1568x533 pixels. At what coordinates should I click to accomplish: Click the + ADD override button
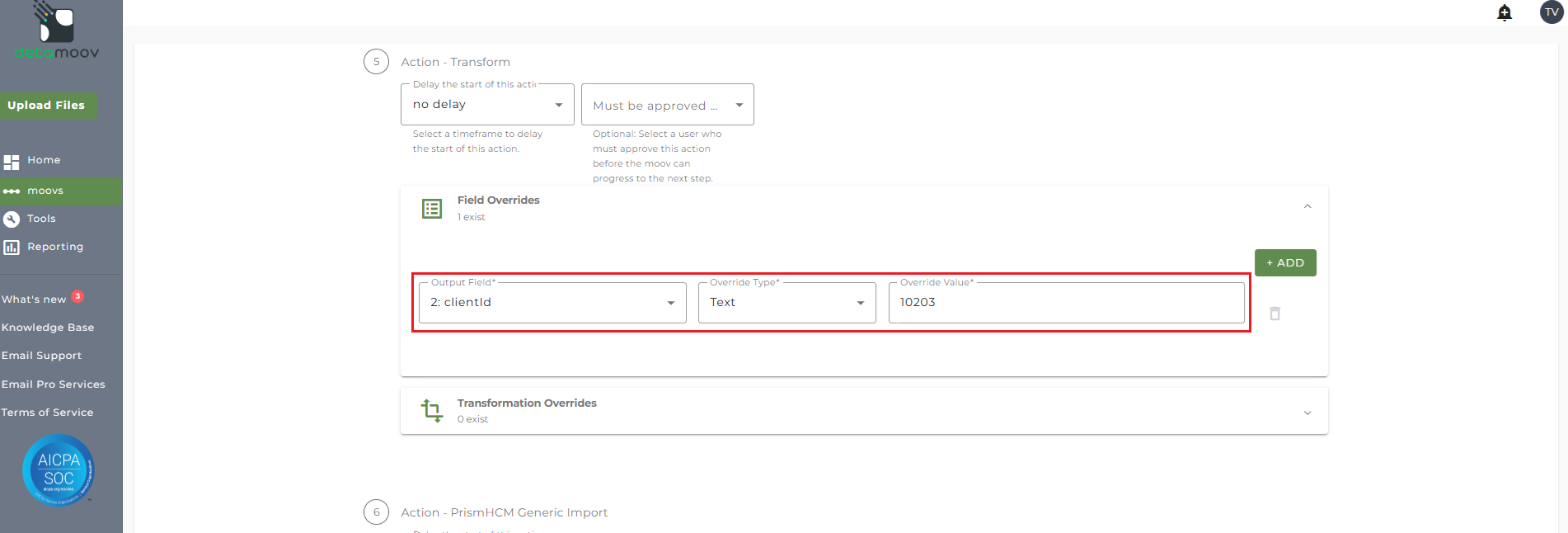[x=1285, y=263]
